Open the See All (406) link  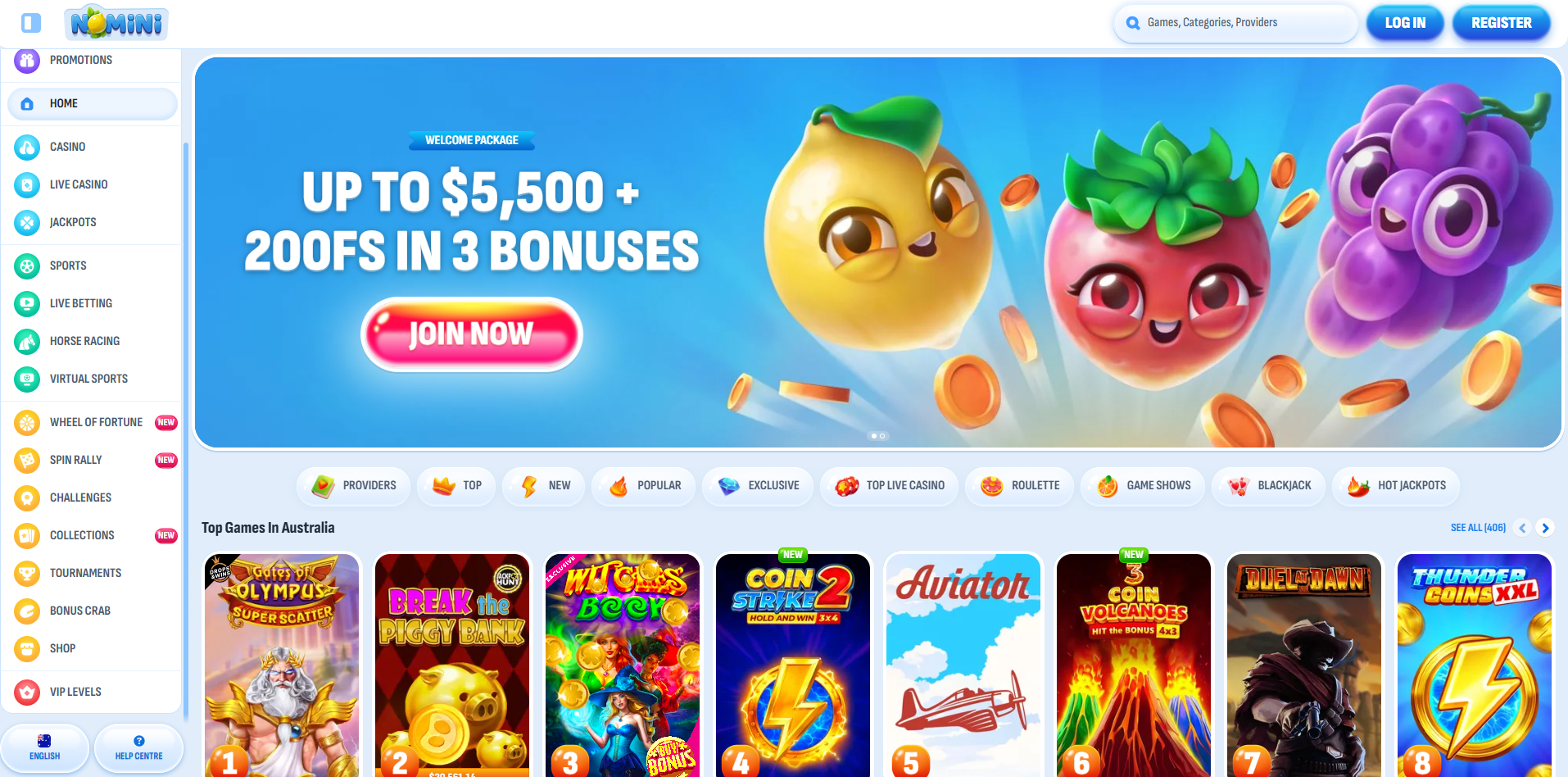(x=1478, y=528)
